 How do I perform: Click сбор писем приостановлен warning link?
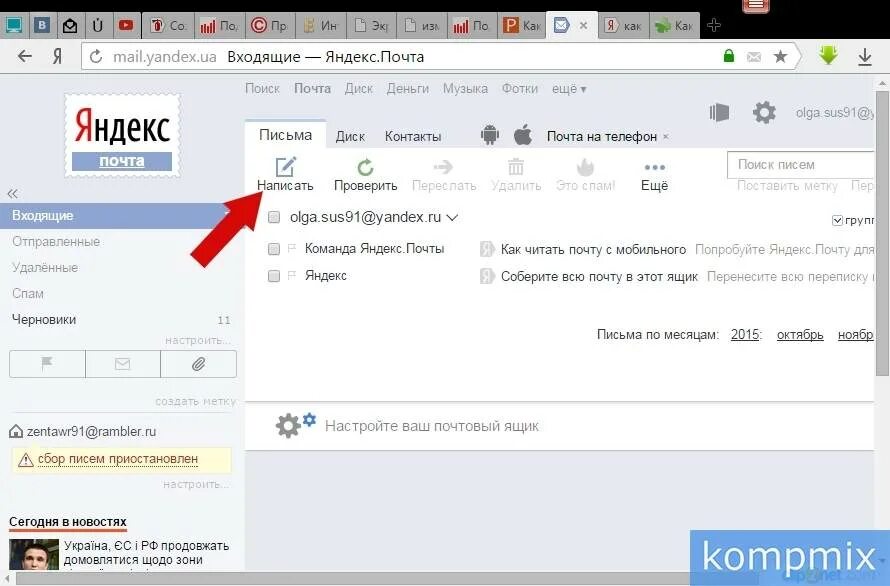[118, 459]
